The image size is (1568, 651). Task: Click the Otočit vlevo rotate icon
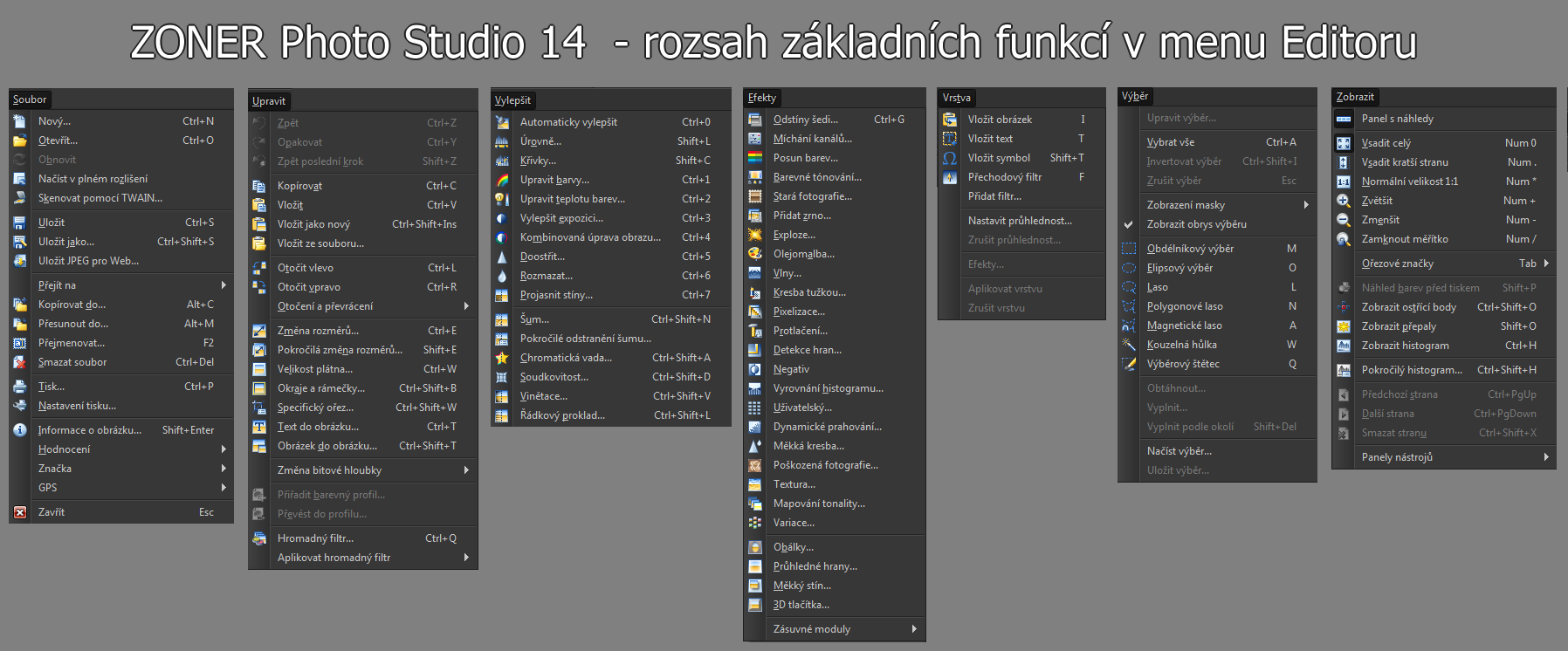tap(259, 268)
